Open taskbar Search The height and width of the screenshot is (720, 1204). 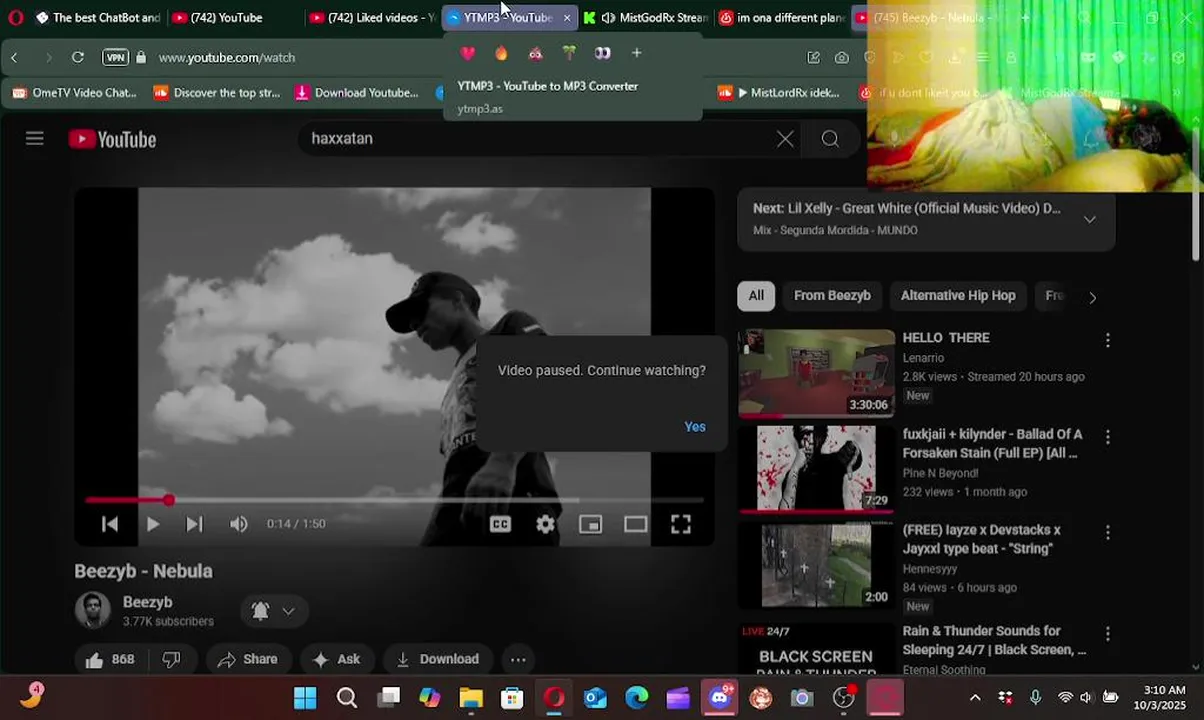[x=346, y=698]
